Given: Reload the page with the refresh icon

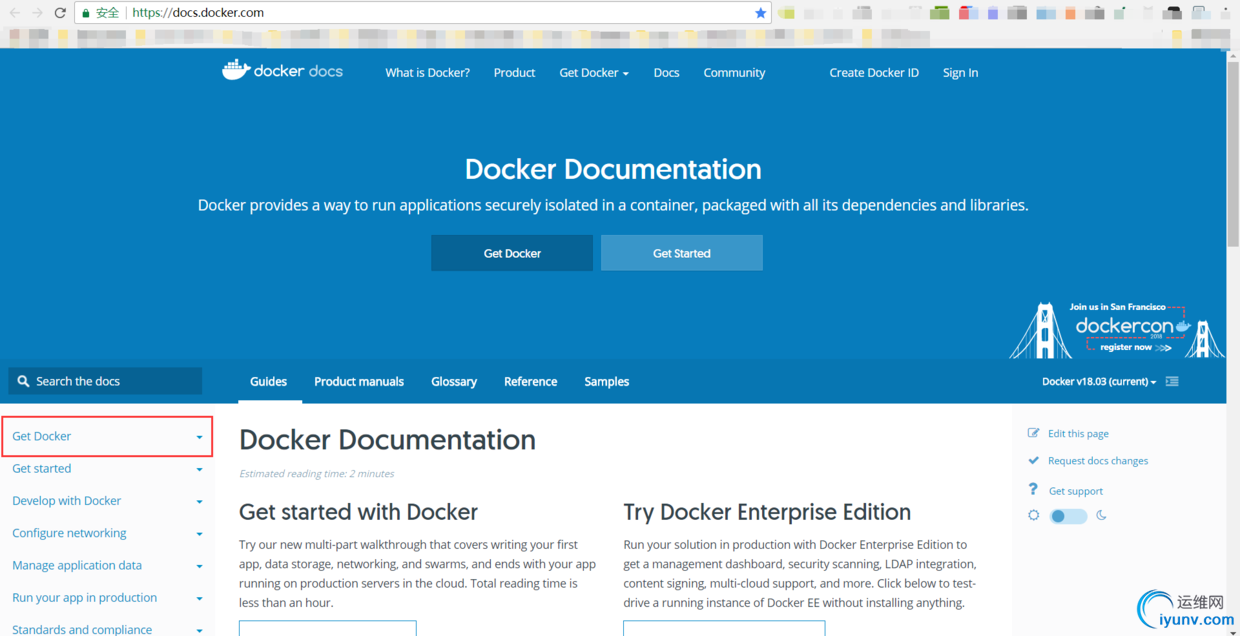Looking at the screenshot, I should click(x=60, y=13).
